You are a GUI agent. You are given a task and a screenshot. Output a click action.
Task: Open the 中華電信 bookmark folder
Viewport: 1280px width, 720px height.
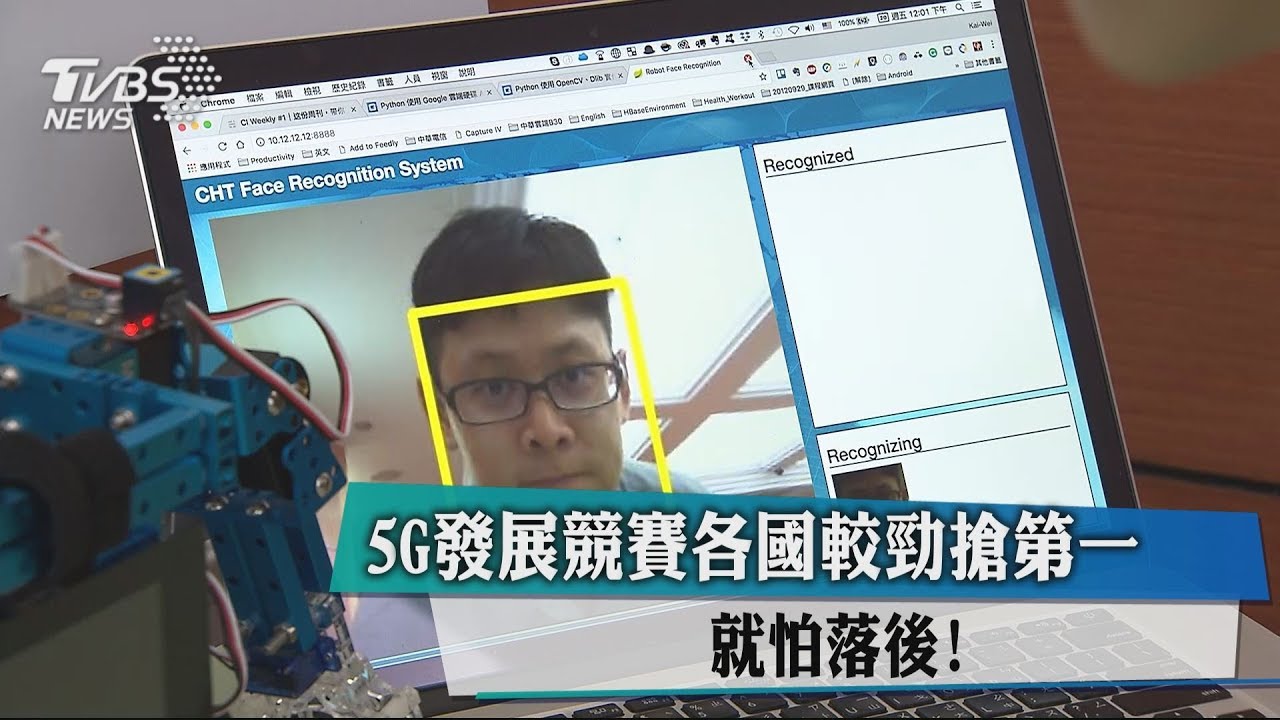[x=426, y=139]
